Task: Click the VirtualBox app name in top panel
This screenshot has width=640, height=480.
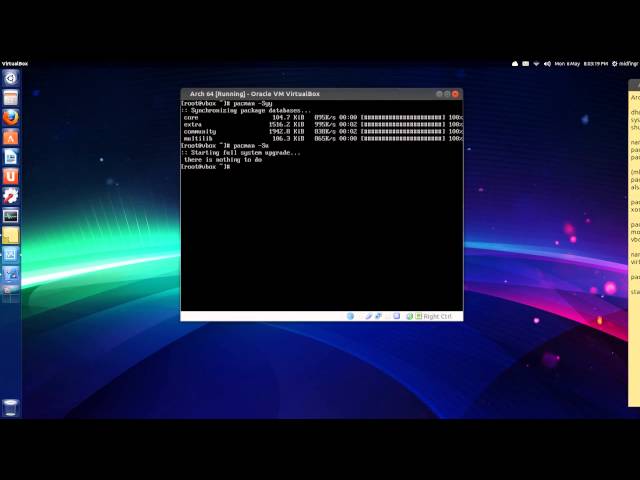Action: click(15, 64)
